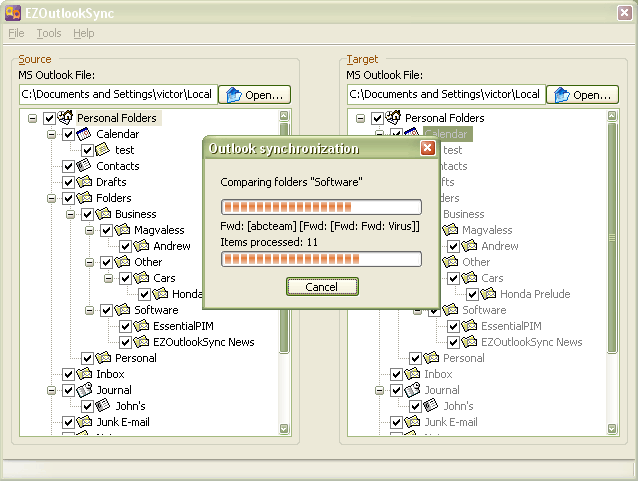Image resolution: width=638 pixels, height=481 pixels.
Task: Click the EZOutlookSync application icon in title bar
Action: 13,13
